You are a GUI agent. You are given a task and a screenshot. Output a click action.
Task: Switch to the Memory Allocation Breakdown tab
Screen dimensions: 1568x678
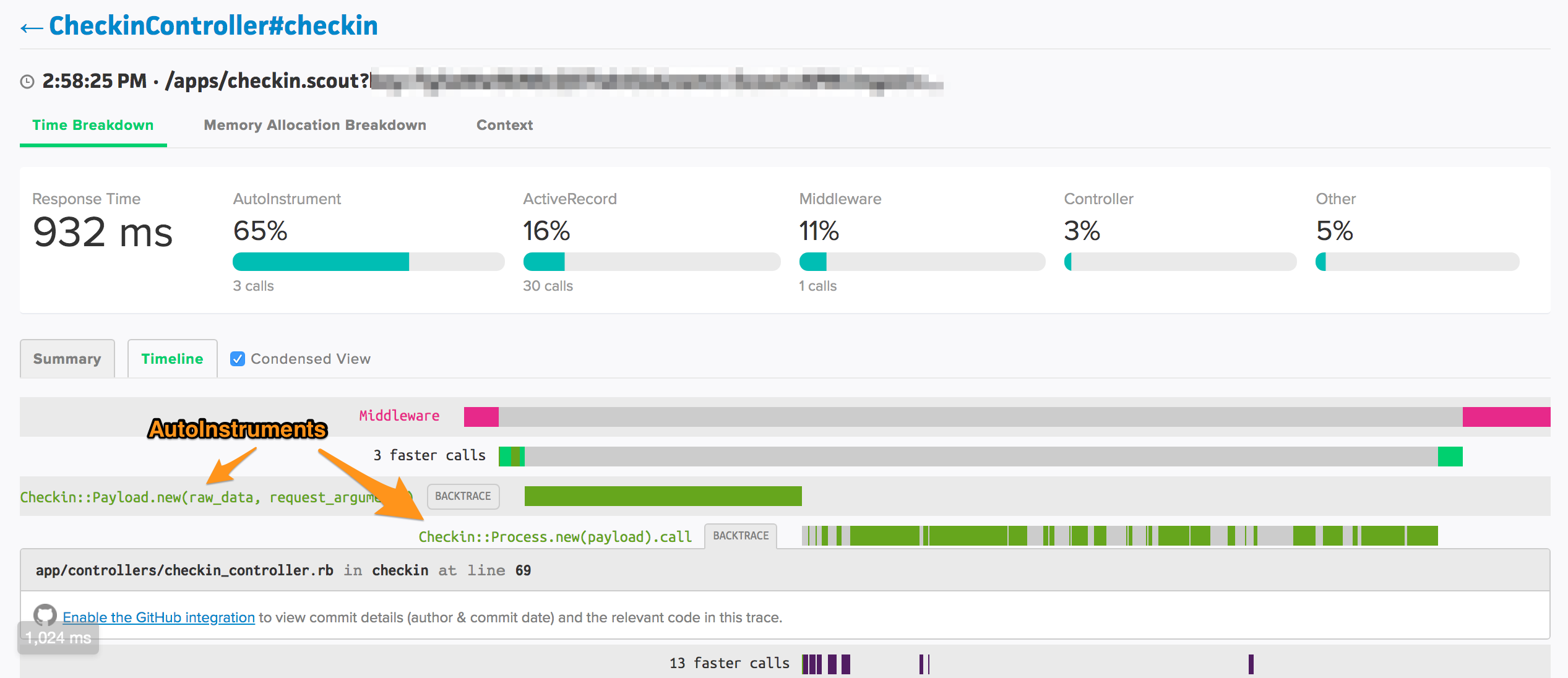pos(315,125)
